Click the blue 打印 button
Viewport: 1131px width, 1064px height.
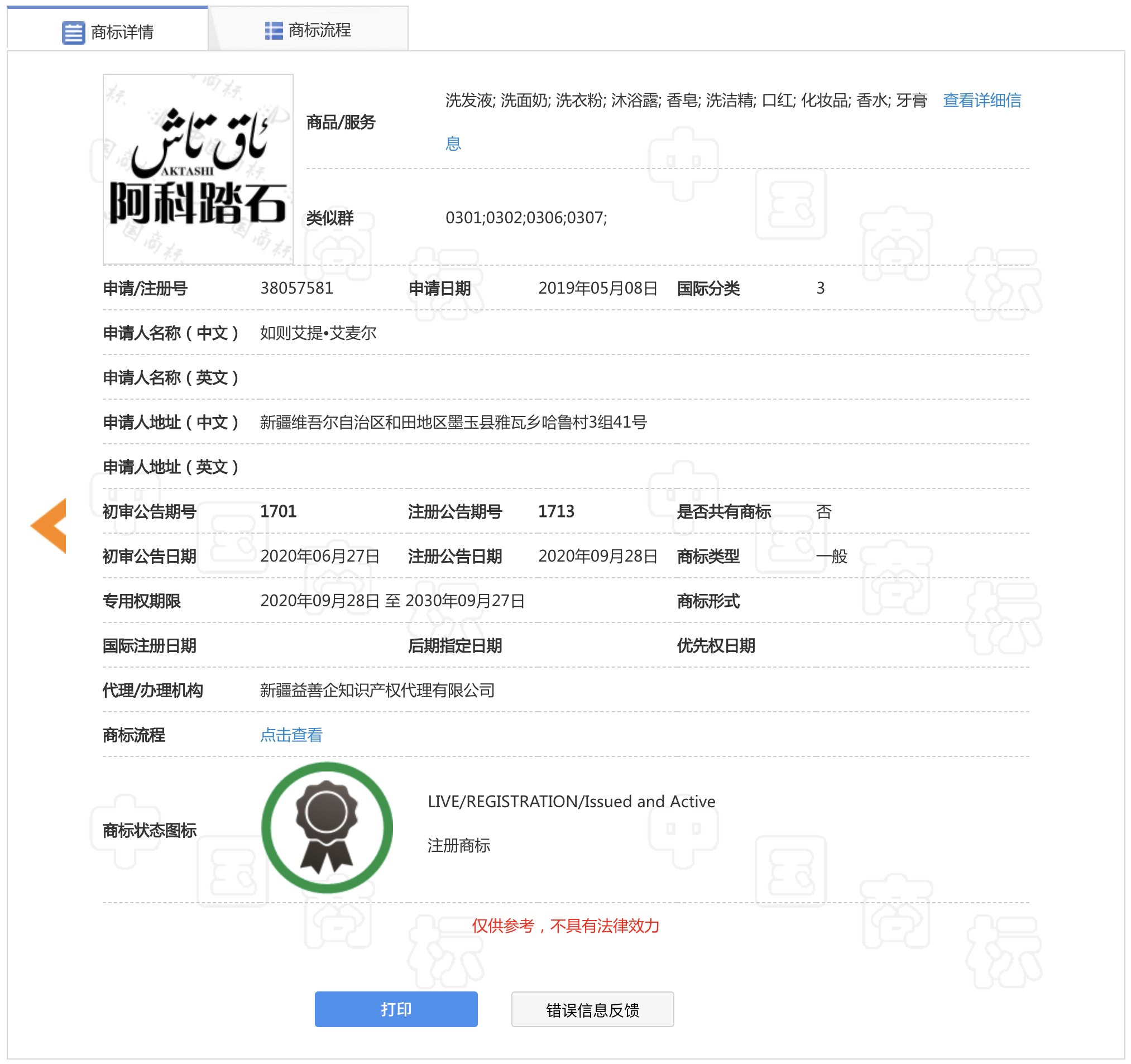(396, 1009)
